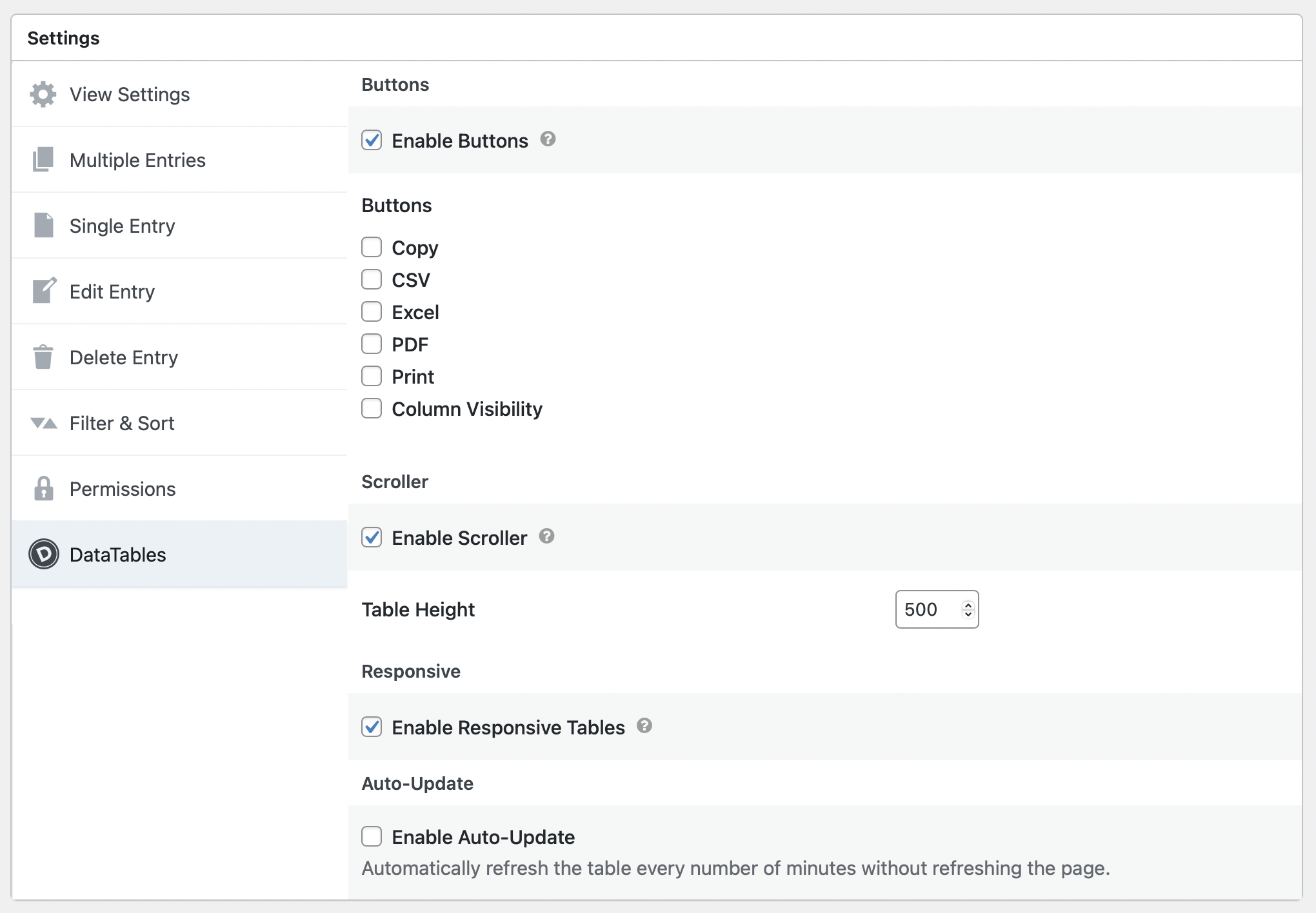Uncheck Enable Responsive Tables
The image size is (1316, 913).
coord(372,727)
